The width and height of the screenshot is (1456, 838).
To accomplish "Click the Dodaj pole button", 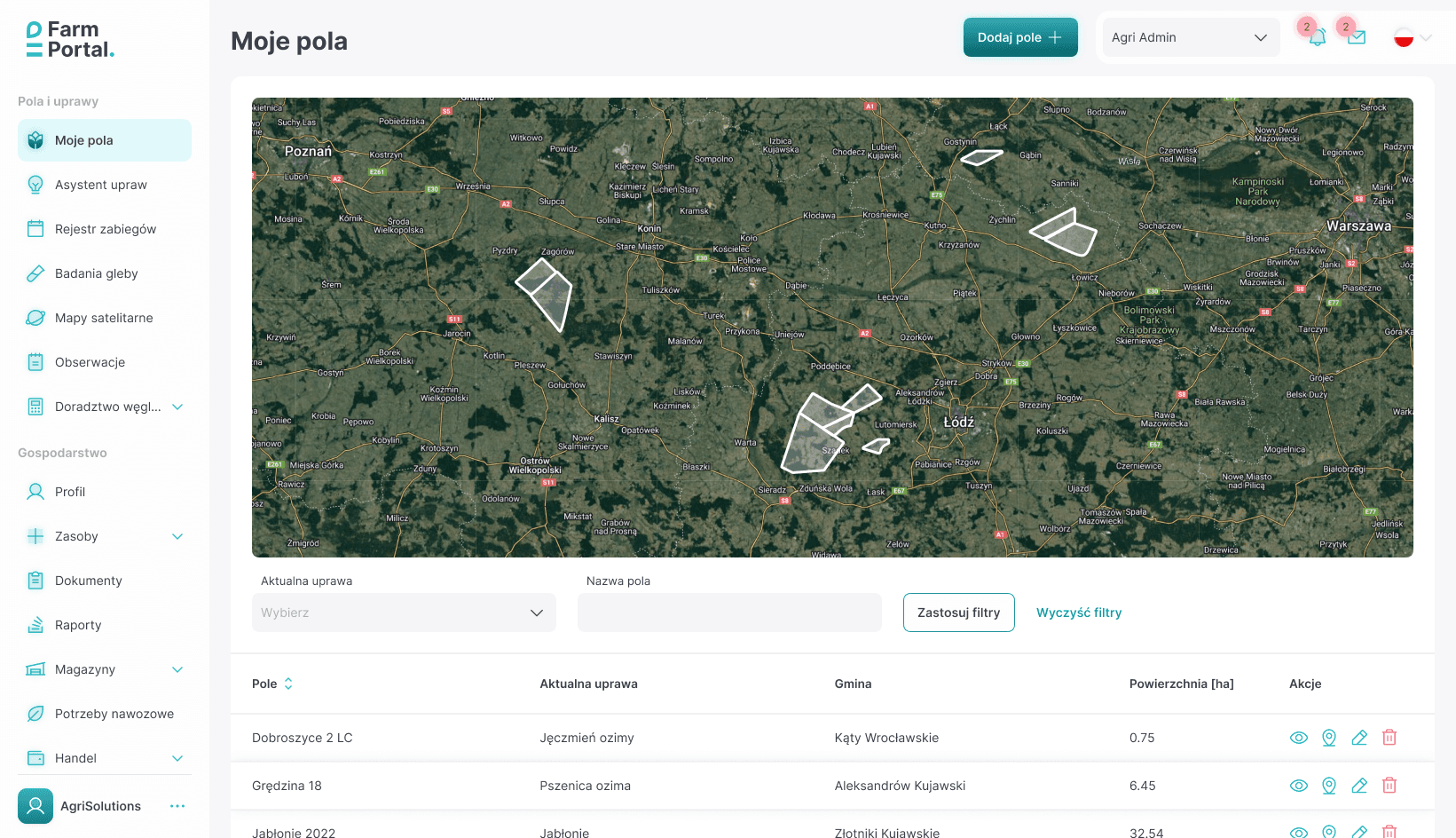I will [1020, 37].
